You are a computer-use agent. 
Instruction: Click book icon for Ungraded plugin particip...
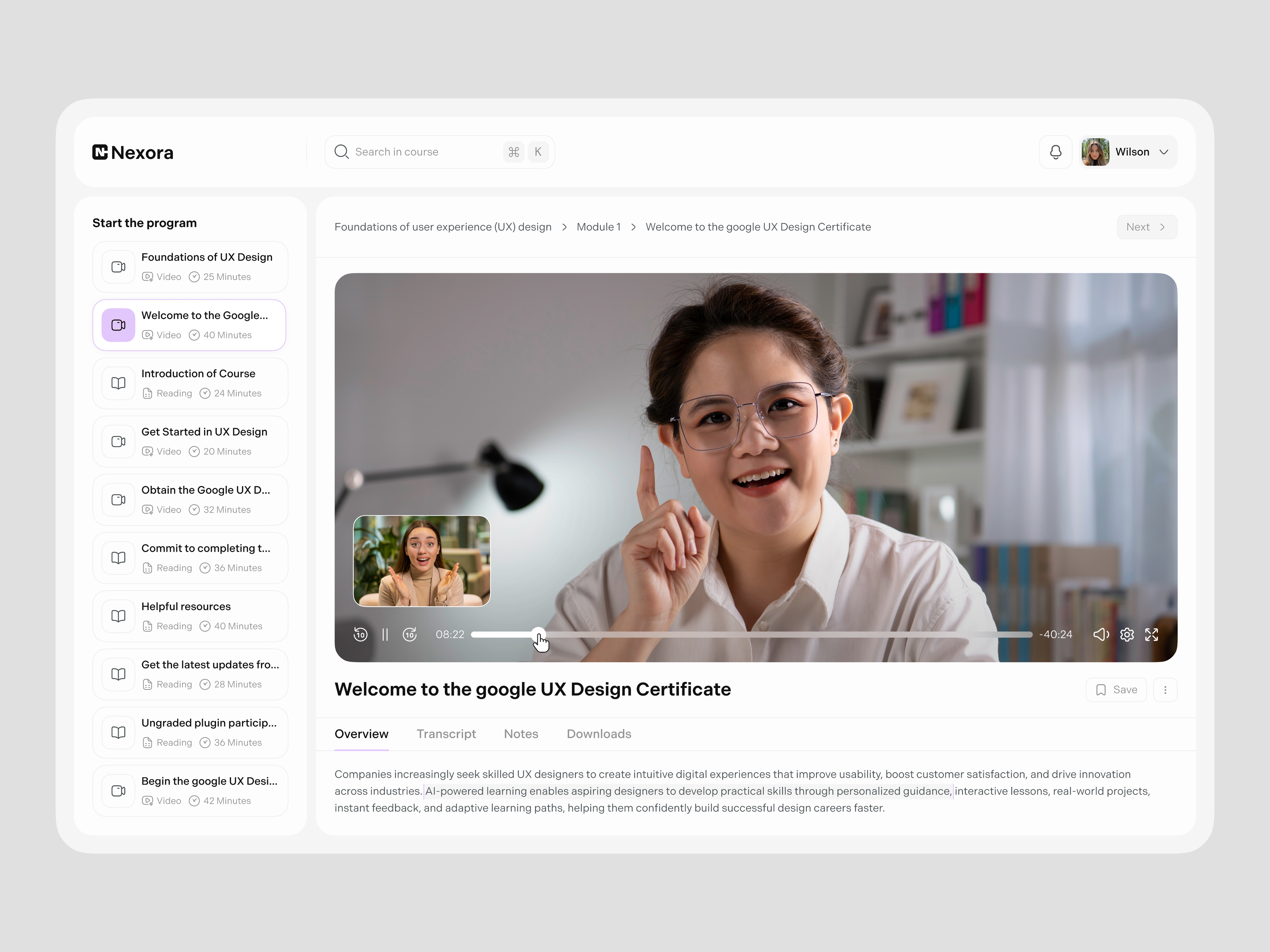click(118, 733)
